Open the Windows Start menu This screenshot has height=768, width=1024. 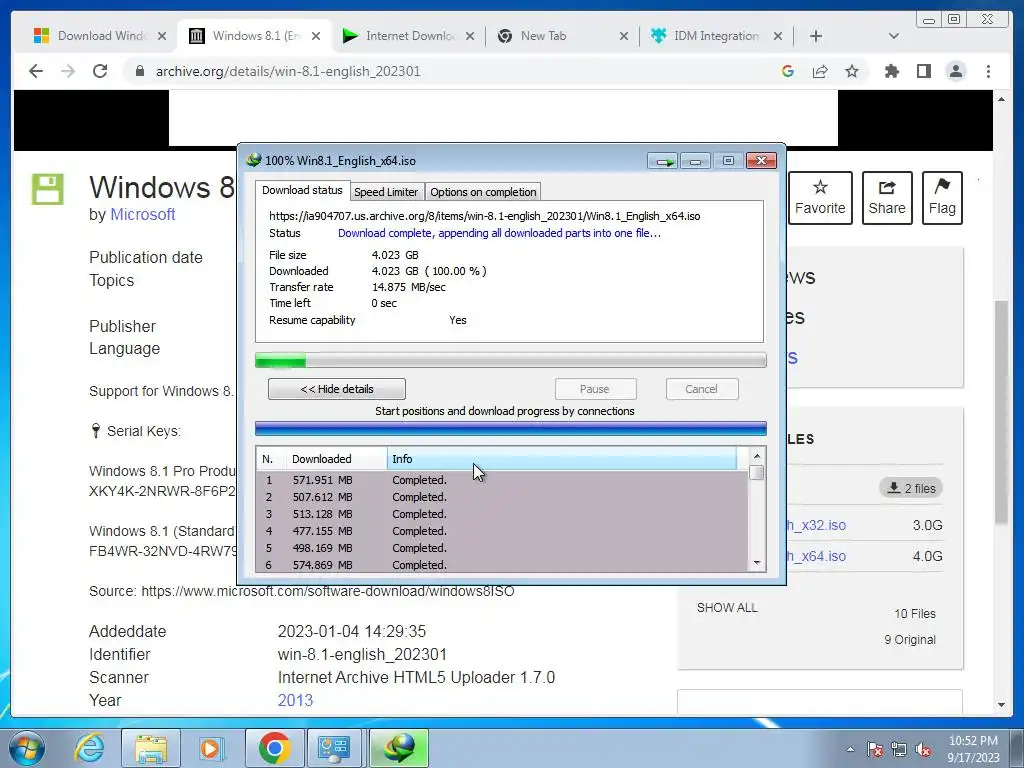27,748
